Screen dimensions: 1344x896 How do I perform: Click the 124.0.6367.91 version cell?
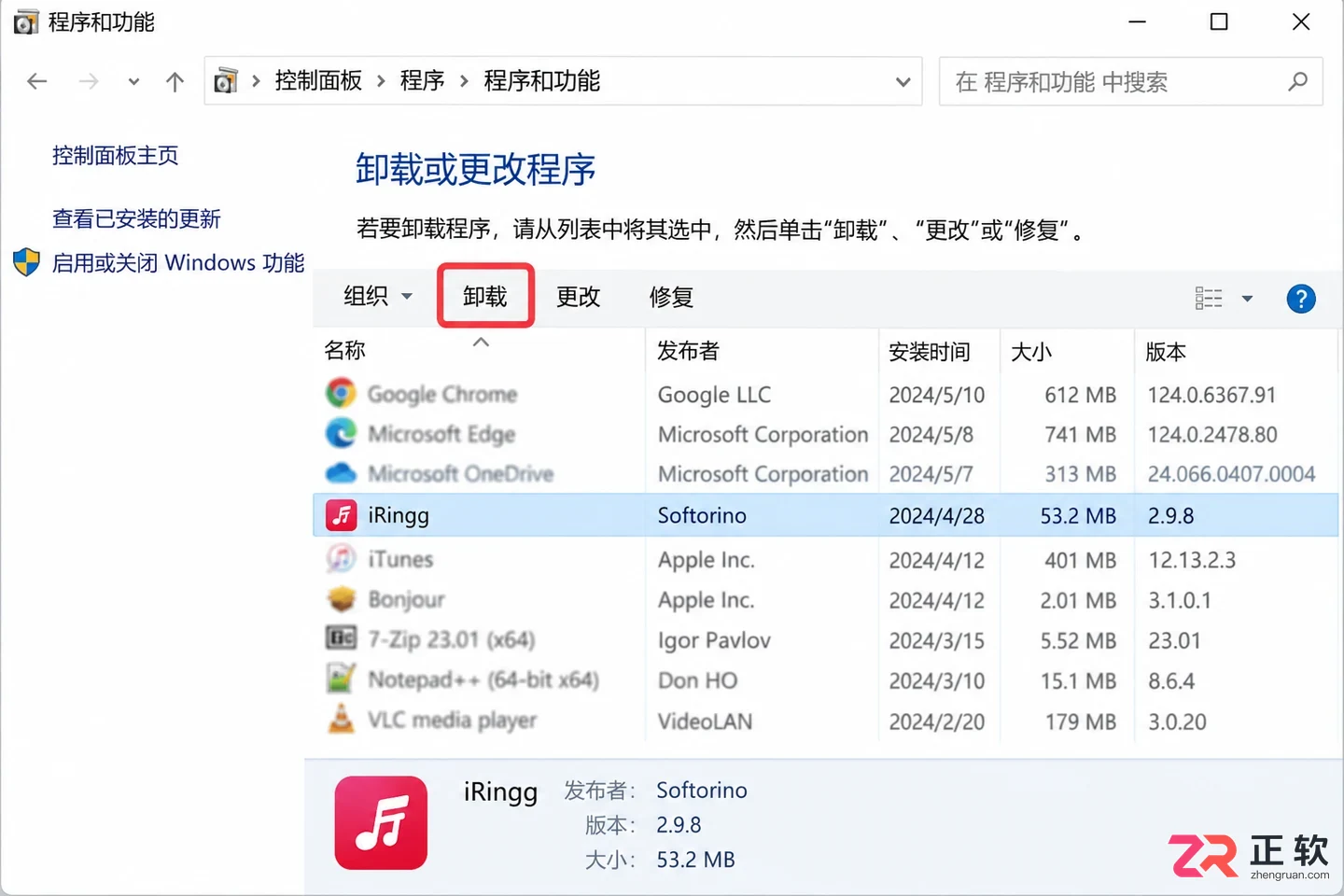(1211, 395)
